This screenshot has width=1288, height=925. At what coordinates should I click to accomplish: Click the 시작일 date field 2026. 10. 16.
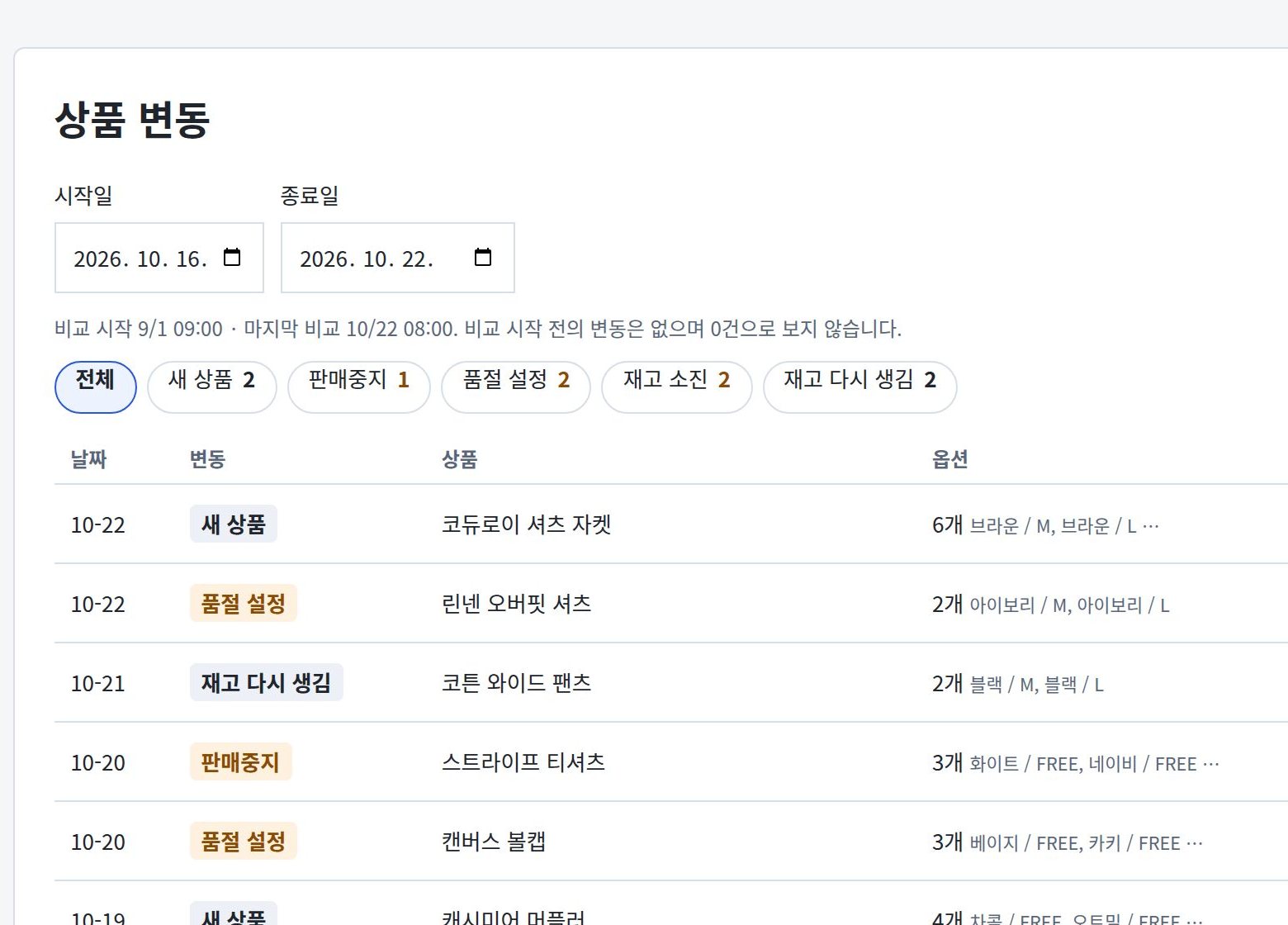click(159, 258)
